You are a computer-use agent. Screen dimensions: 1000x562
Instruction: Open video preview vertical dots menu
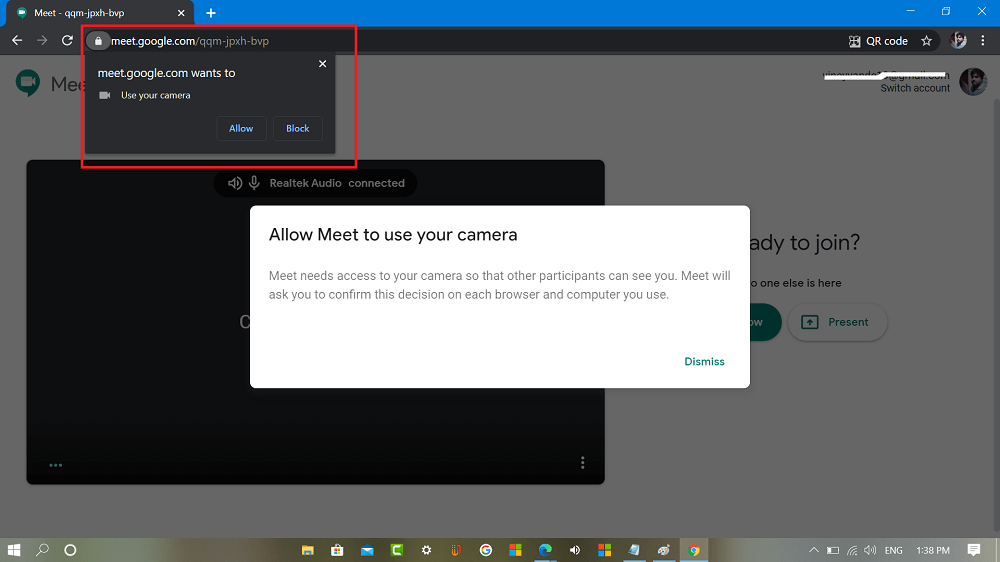coord(582,462)
